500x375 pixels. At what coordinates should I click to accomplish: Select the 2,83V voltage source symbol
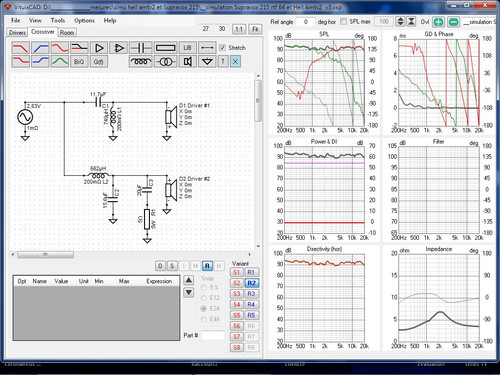[x=25, y=117]
